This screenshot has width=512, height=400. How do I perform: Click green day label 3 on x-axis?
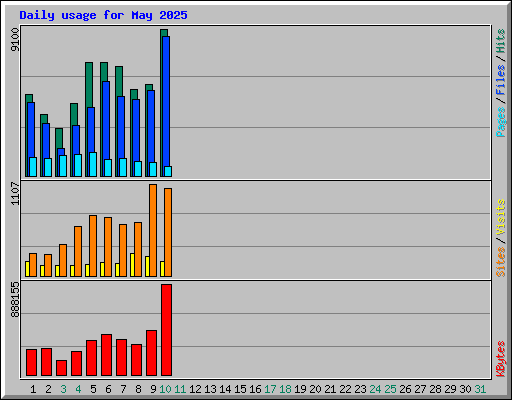[x=63, y=389]
